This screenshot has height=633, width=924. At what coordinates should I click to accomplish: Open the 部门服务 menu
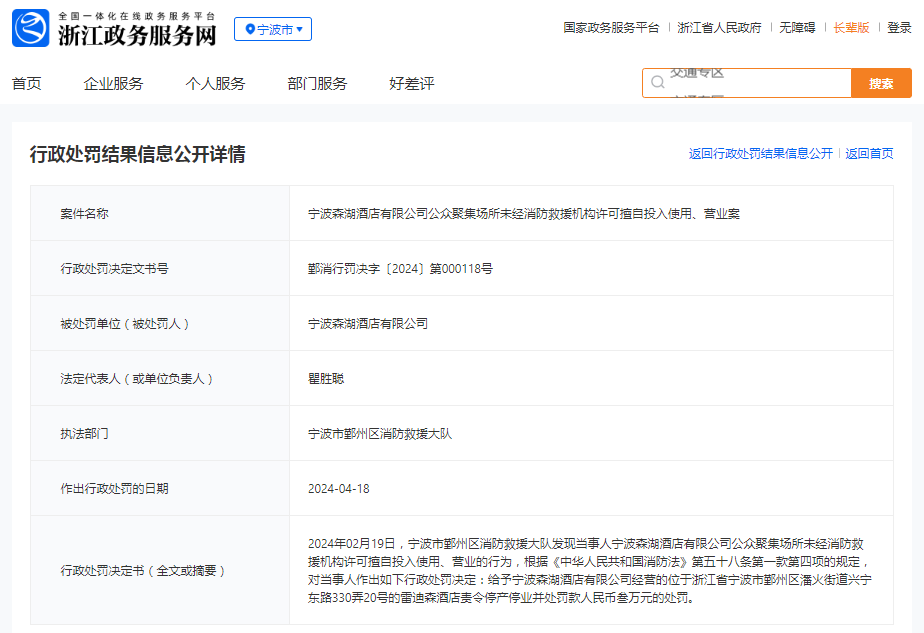(x=317, y=84)
